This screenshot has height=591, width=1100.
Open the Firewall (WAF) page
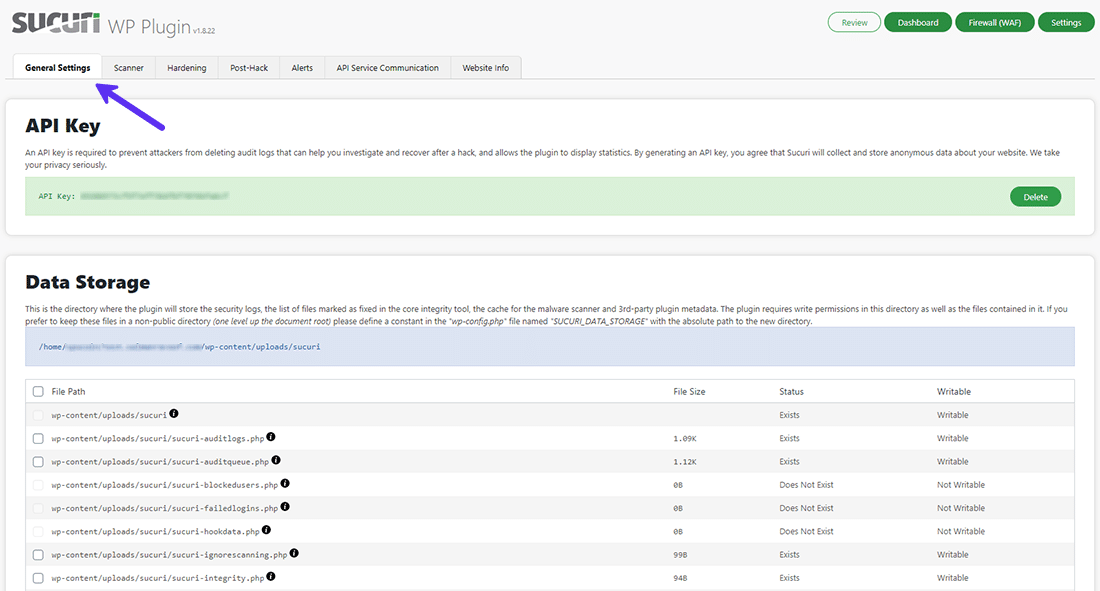click(994, 21)
